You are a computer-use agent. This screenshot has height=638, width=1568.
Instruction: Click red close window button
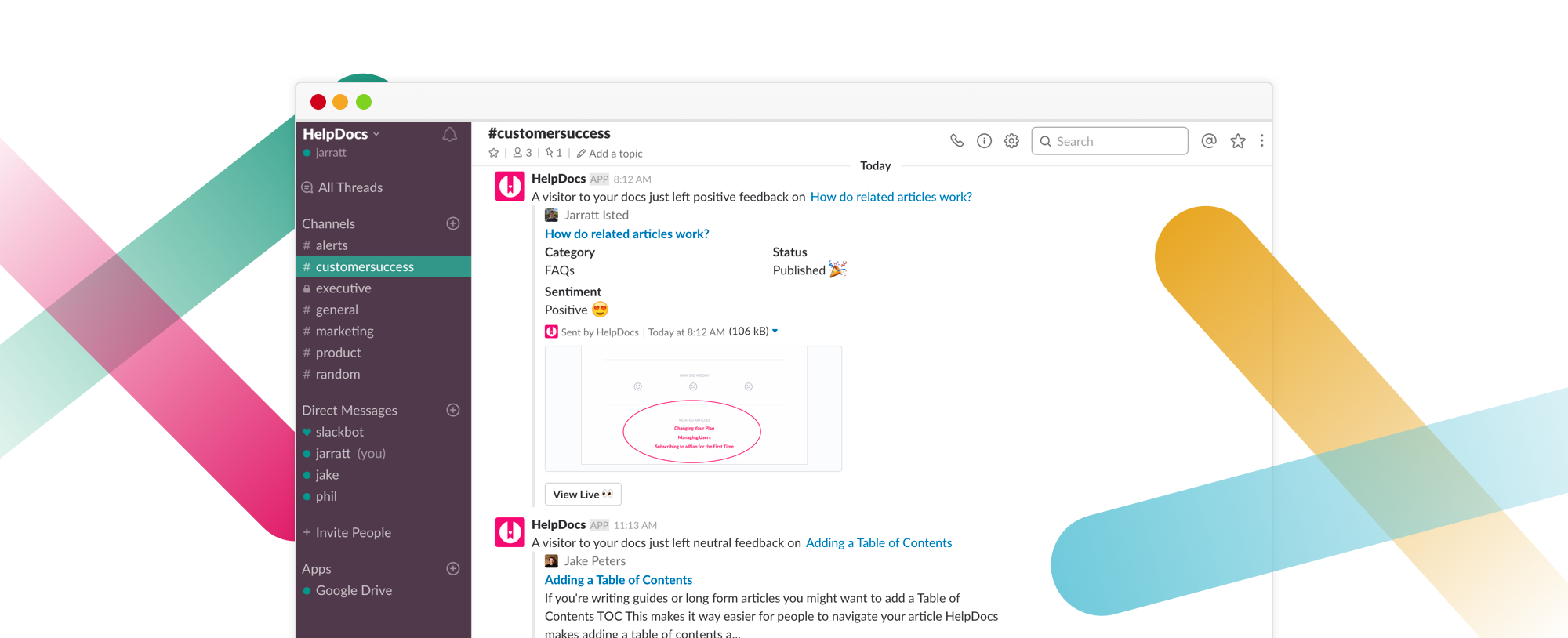click(x=318, y=102)
